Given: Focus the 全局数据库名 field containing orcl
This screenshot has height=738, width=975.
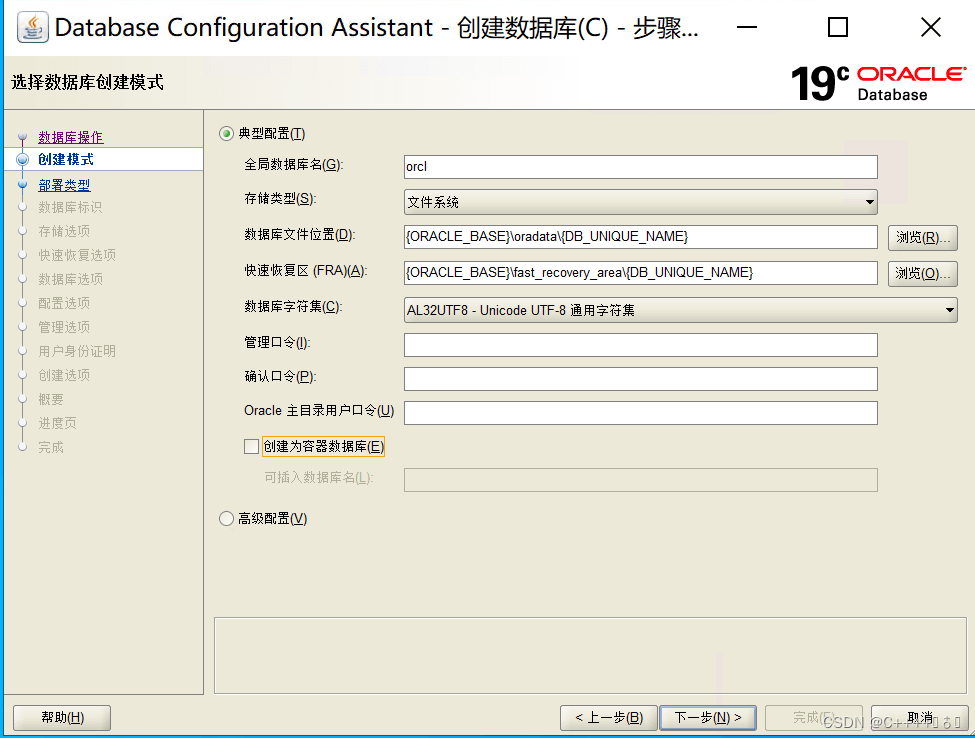Looking at the screenshot, I should [x=640, y=167].
